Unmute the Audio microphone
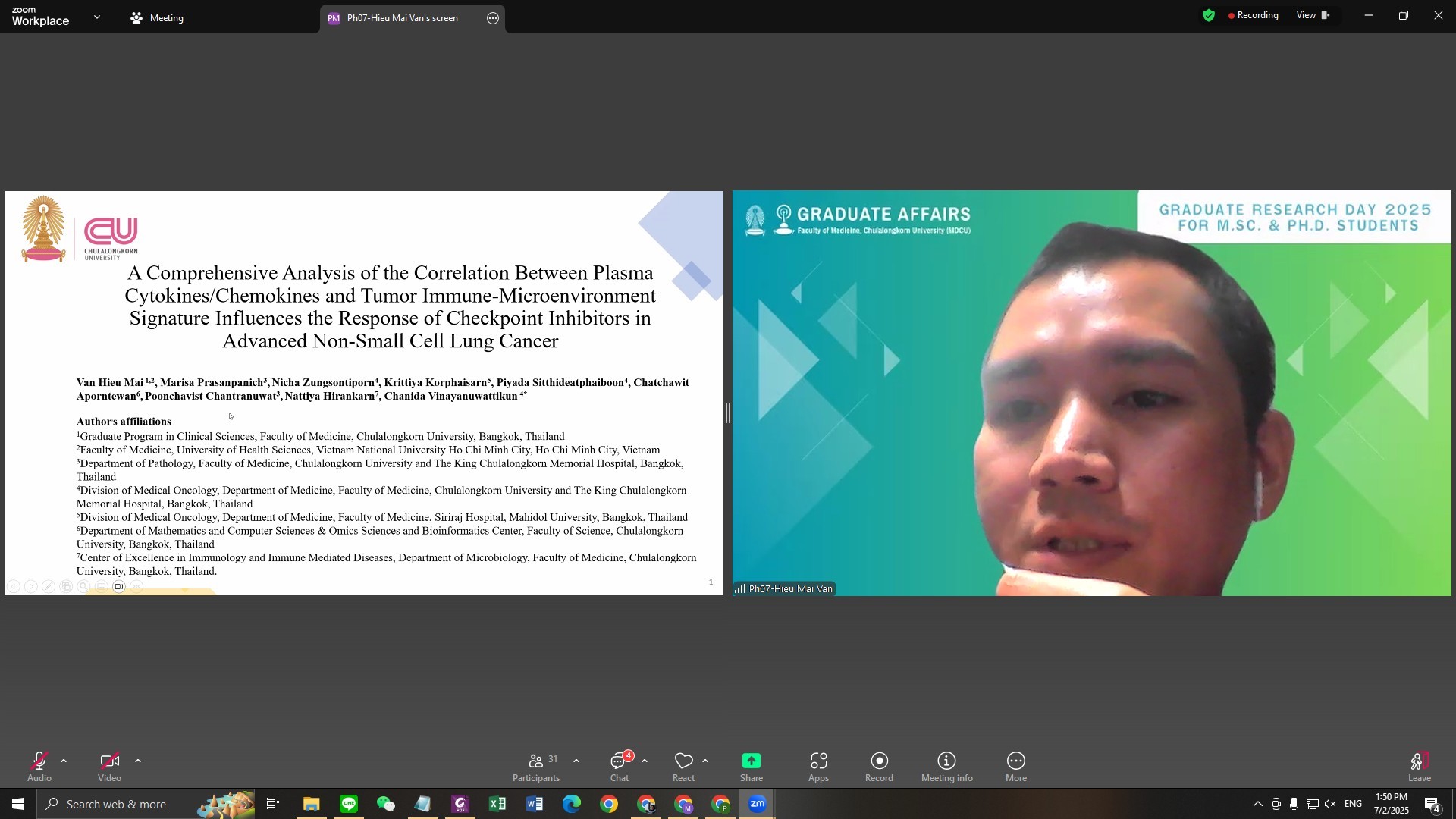 [39, 766]
